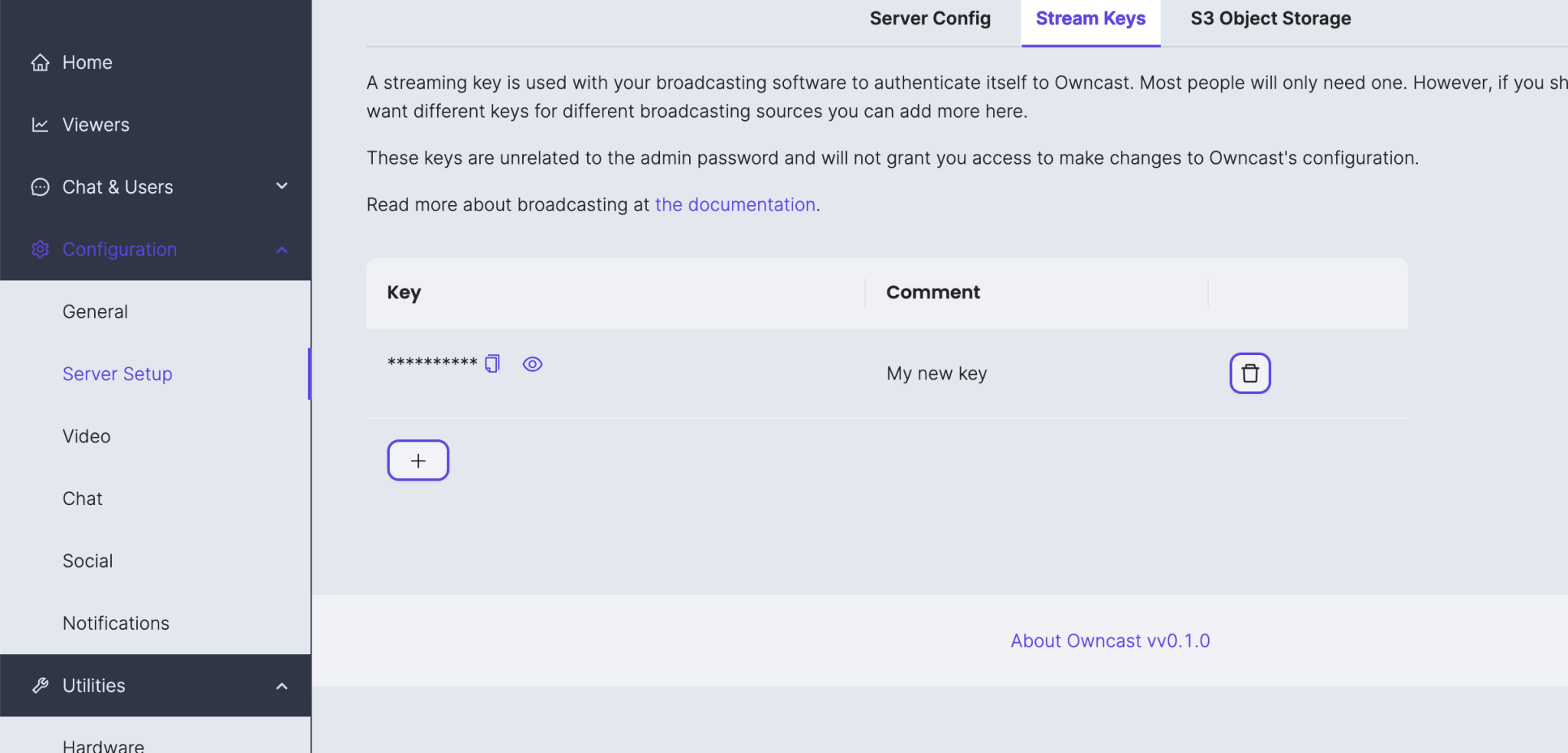
Task: Switch to the Server Config tab
Action: 929,18
